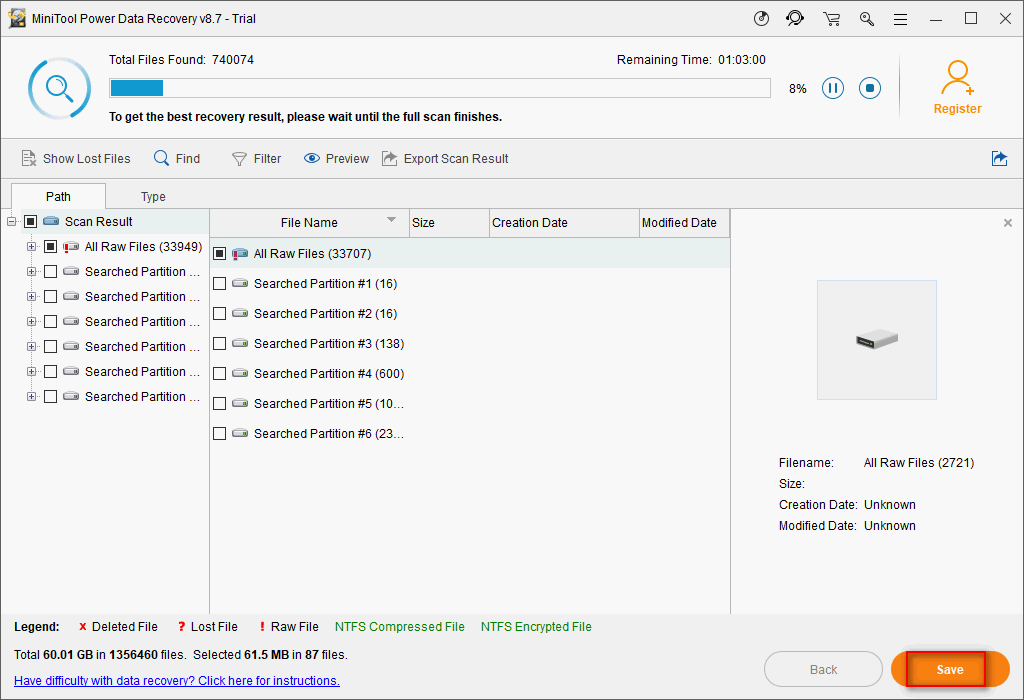Sort by the Creation Date column header

564,223
